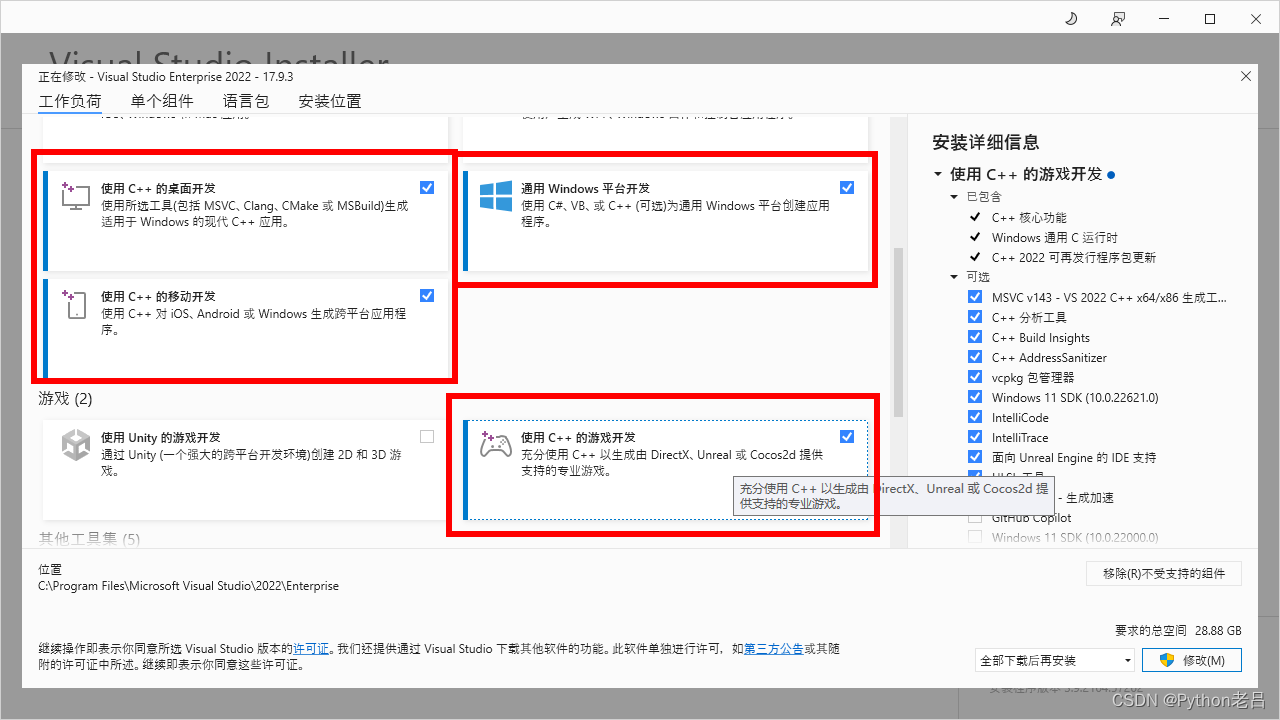
Task: Select the 通用 Windows 平台开发 card title
Action: coord(585,188)
